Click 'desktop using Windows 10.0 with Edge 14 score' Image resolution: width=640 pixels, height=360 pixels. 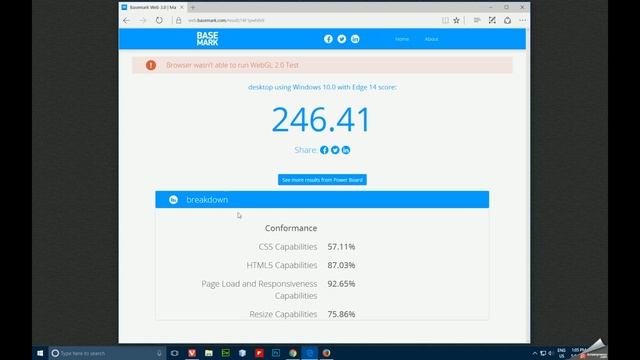tap(322, 87)
